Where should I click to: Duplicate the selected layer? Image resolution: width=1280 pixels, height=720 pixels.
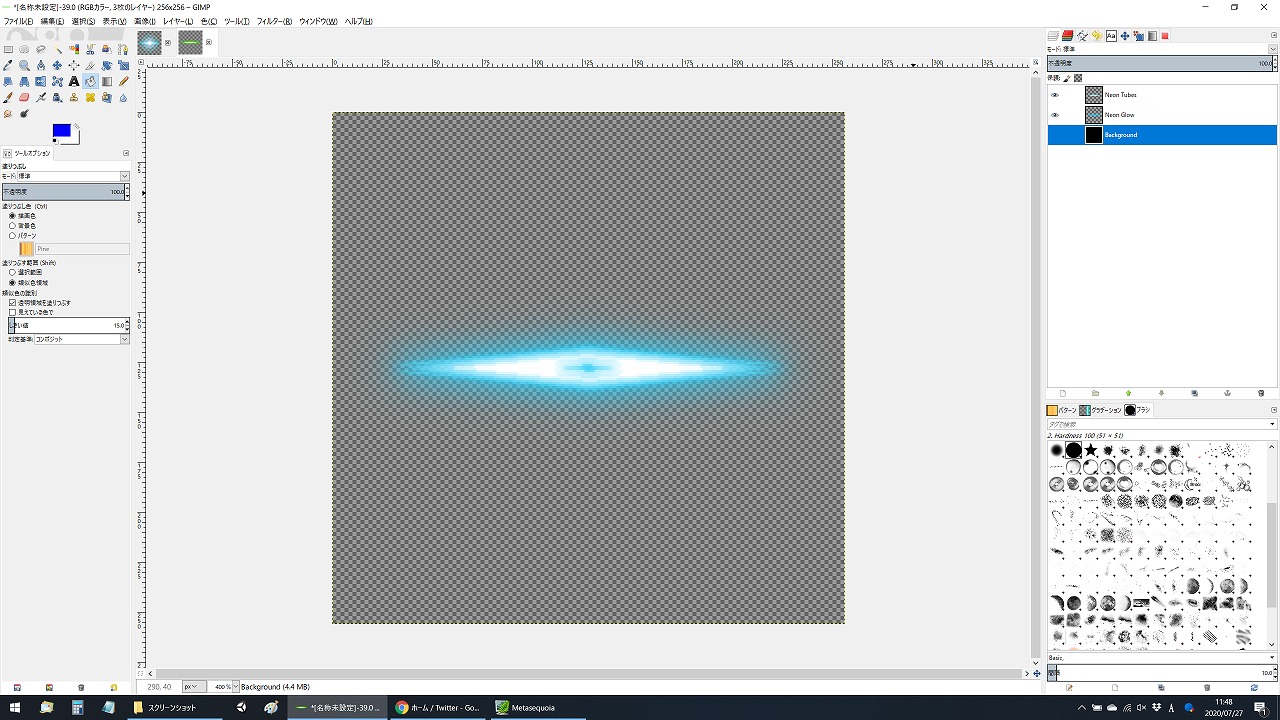[1194, 393]
